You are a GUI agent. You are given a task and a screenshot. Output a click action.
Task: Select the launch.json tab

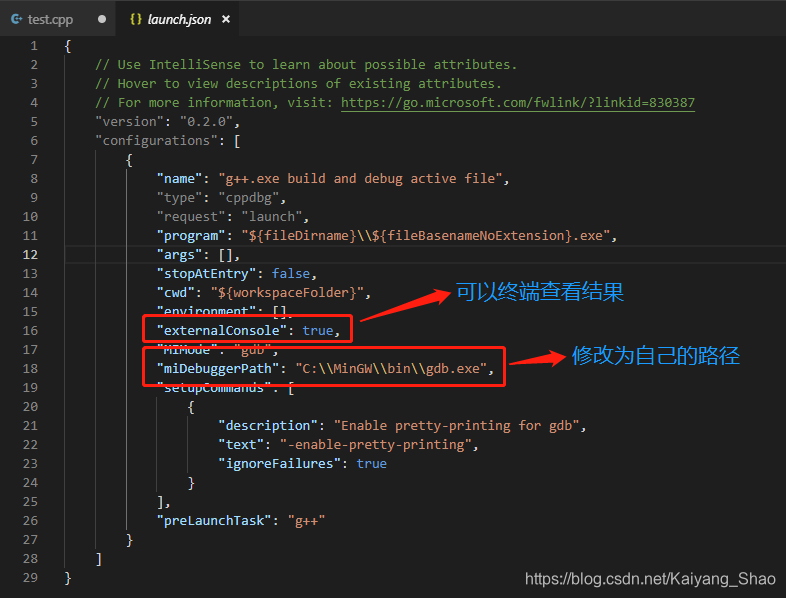click(179, 19)
